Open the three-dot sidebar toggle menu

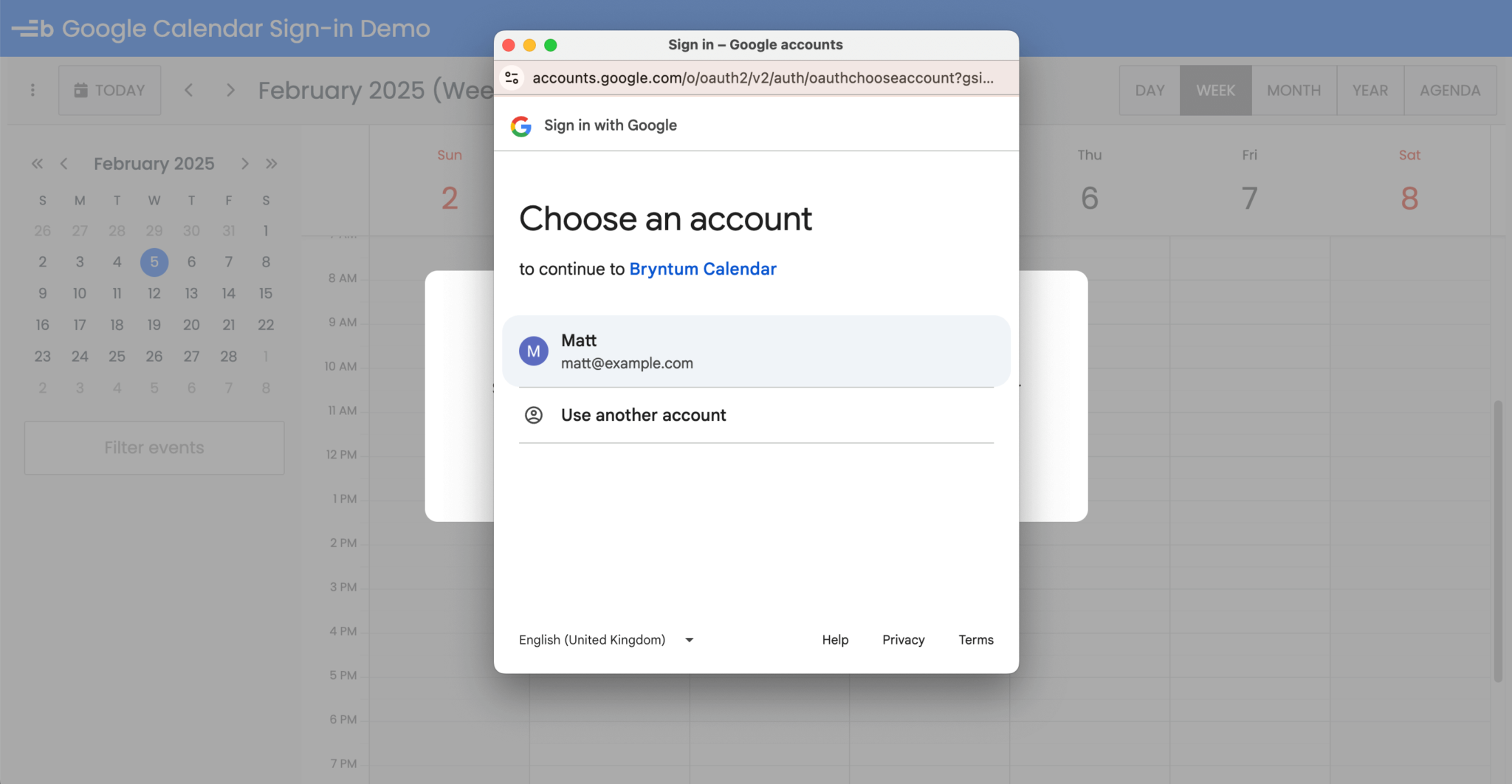(32, 90)
